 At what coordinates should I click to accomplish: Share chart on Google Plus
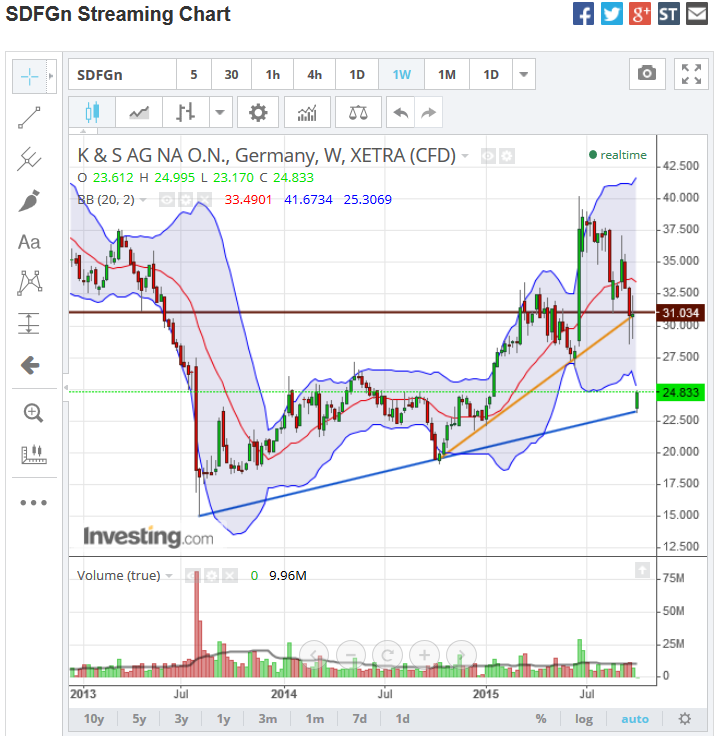click(640, 14)
